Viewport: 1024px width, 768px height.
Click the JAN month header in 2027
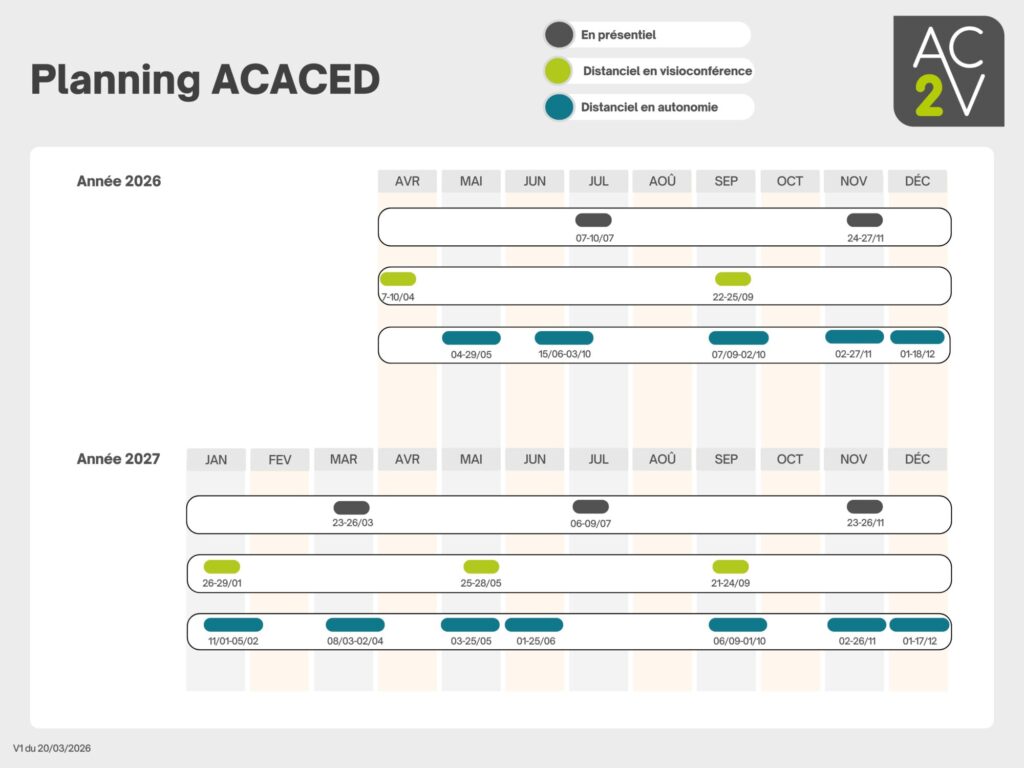point(216,459)
